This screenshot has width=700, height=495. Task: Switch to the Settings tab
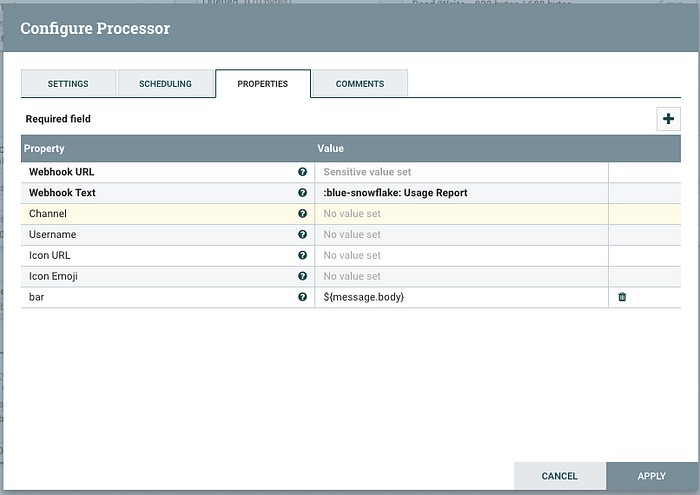68,83
